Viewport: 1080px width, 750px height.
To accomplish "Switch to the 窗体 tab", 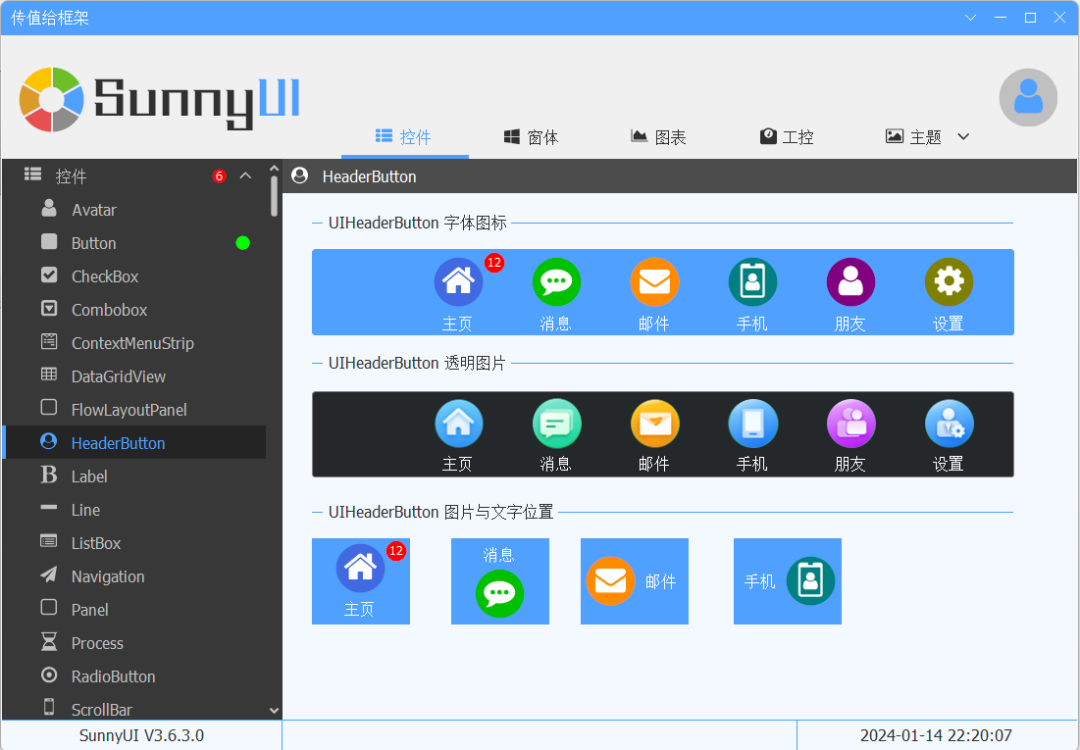I will pyautogui.click(x=531, y=137).
